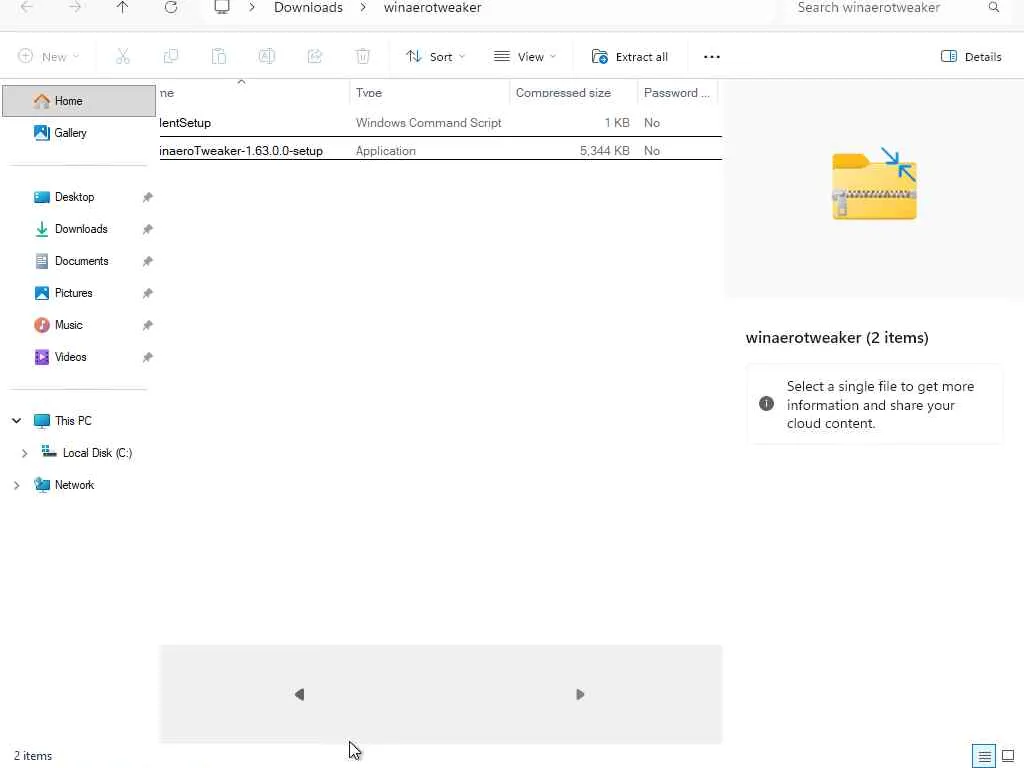Viewport: 1024px width, 768px height.
Task: Click the pin icon next to Downloads
Action: tap(148, 229)
